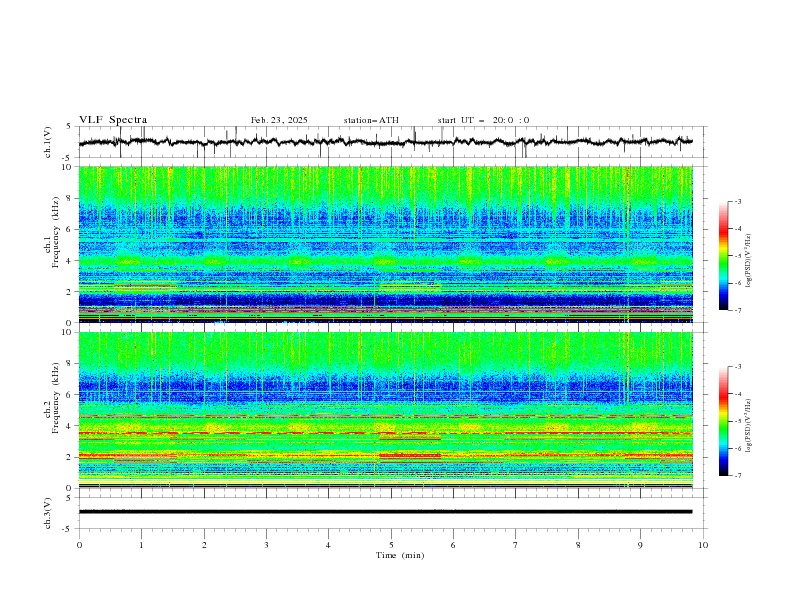Click time axis tick label "7"
The height and width of the screenshot is (612, 792).
[516, 545]
